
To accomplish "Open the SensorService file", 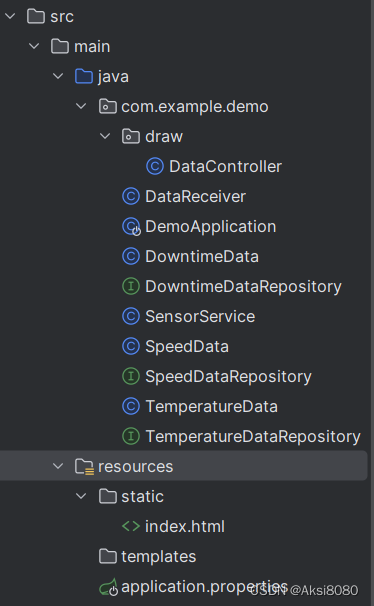I will point(200,317).
